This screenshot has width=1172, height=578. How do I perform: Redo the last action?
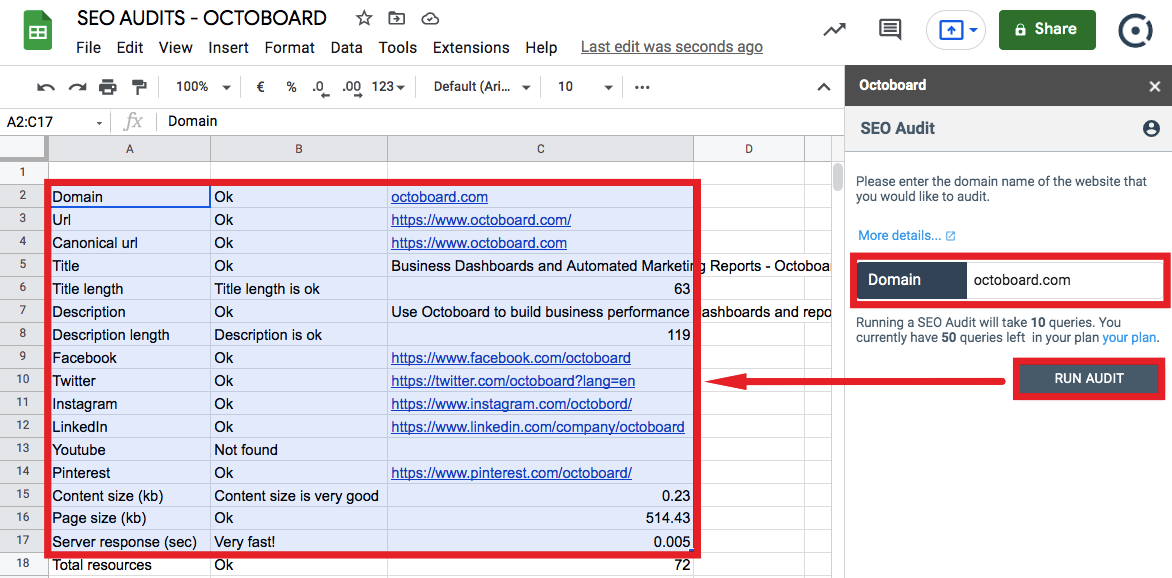coord(77,87)
